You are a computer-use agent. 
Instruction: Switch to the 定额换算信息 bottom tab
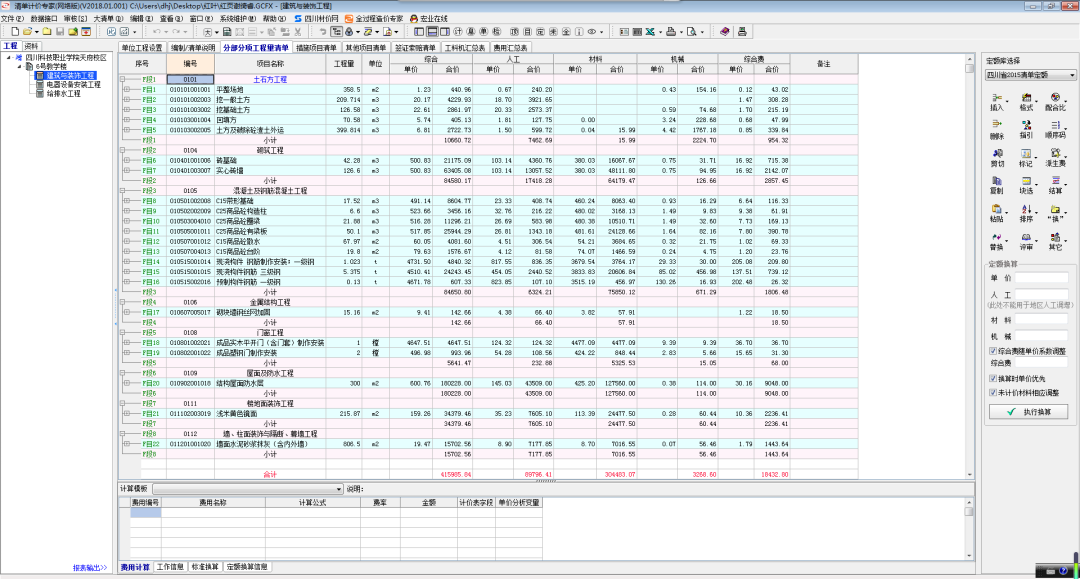point(247,567)
